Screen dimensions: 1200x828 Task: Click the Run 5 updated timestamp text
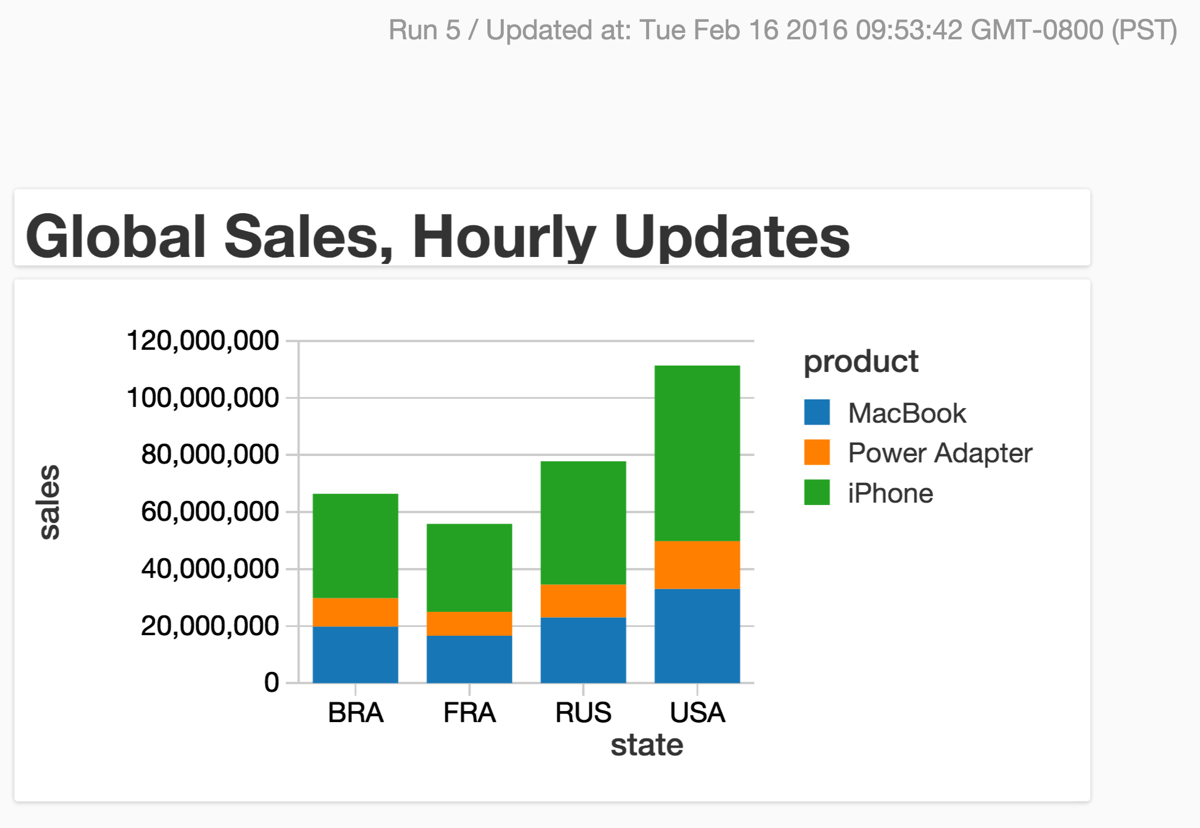click(x=783, y=29)
